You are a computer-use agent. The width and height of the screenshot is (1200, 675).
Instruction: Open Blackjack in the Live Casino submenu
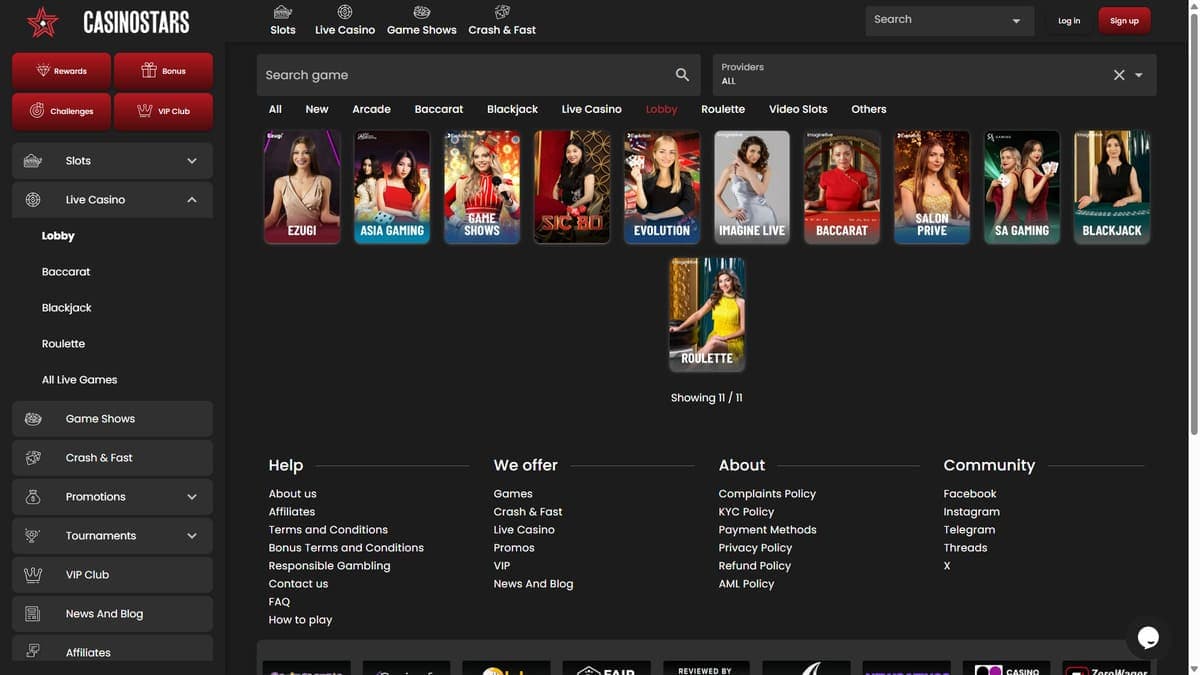tap(67, 308)
